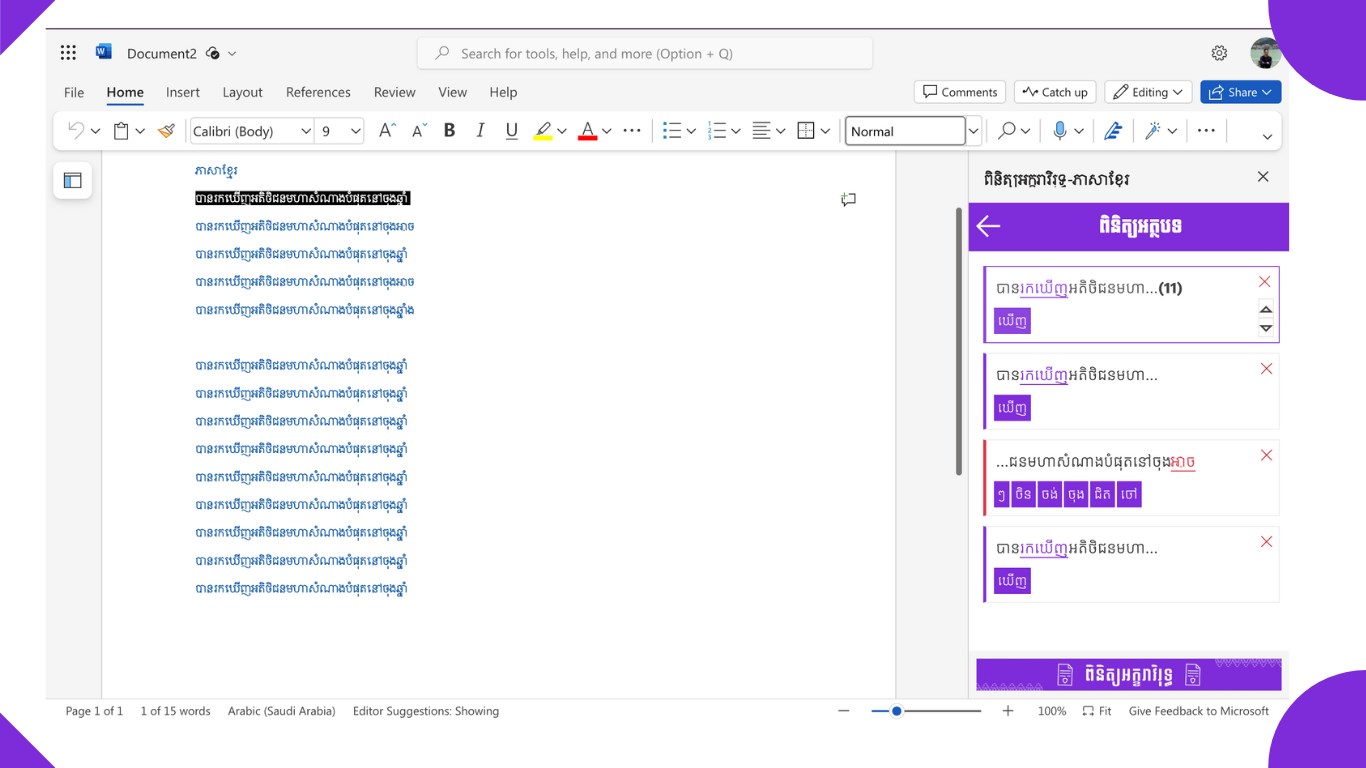Open more font options ellipsis
The width and height of the screenshot is (1366, 768).
632,131
